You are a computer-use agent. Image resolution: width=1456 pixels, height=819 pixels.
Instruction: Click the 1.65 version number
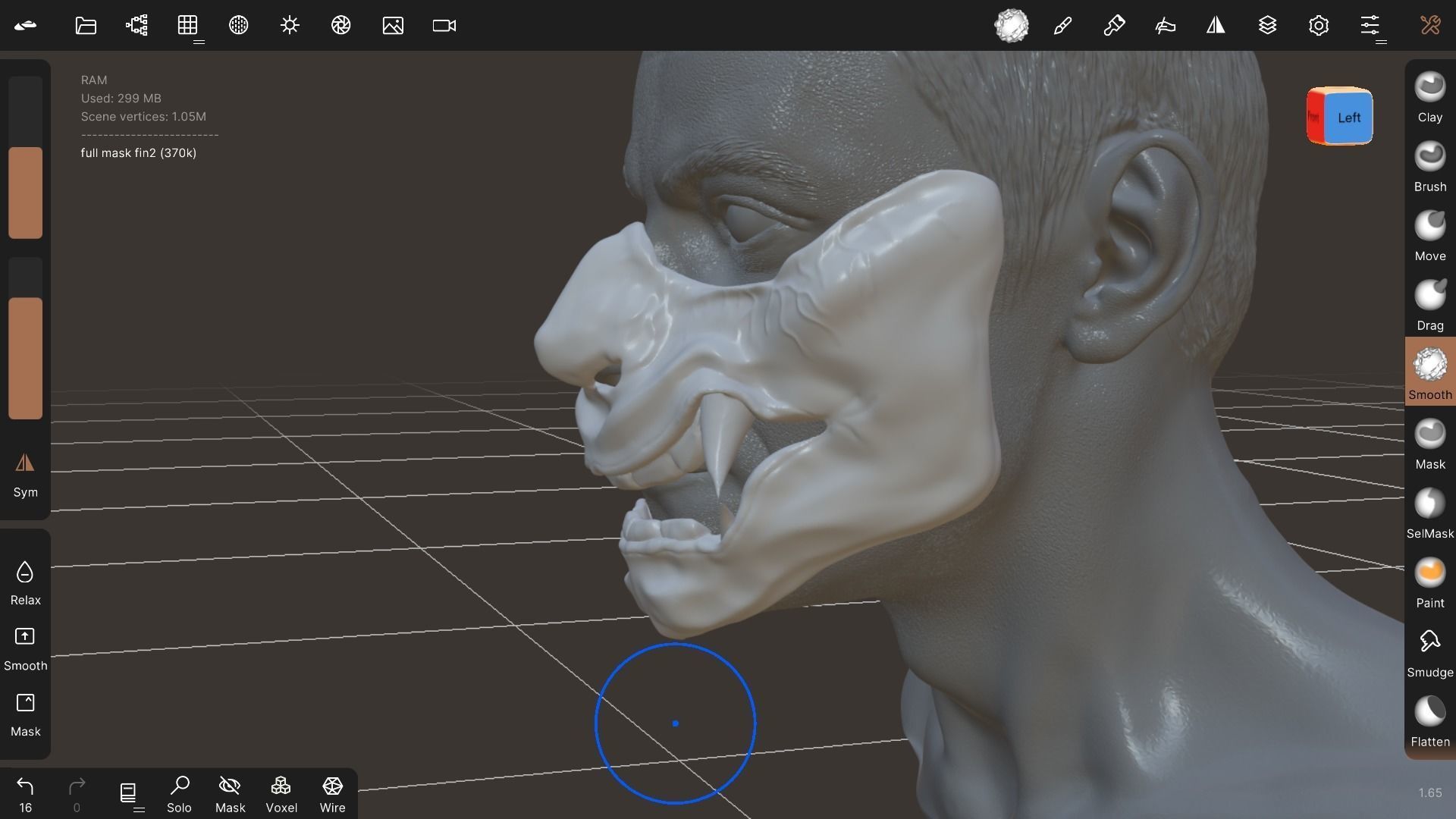pyautogui.click(x=1429, y=792)
